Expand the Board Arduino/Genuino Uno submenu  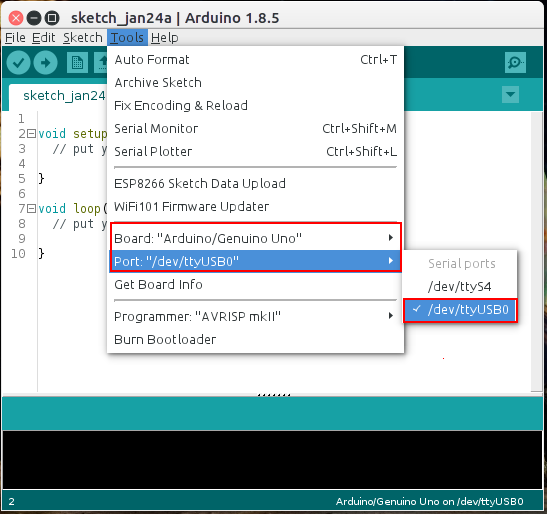tap(255, 239)
